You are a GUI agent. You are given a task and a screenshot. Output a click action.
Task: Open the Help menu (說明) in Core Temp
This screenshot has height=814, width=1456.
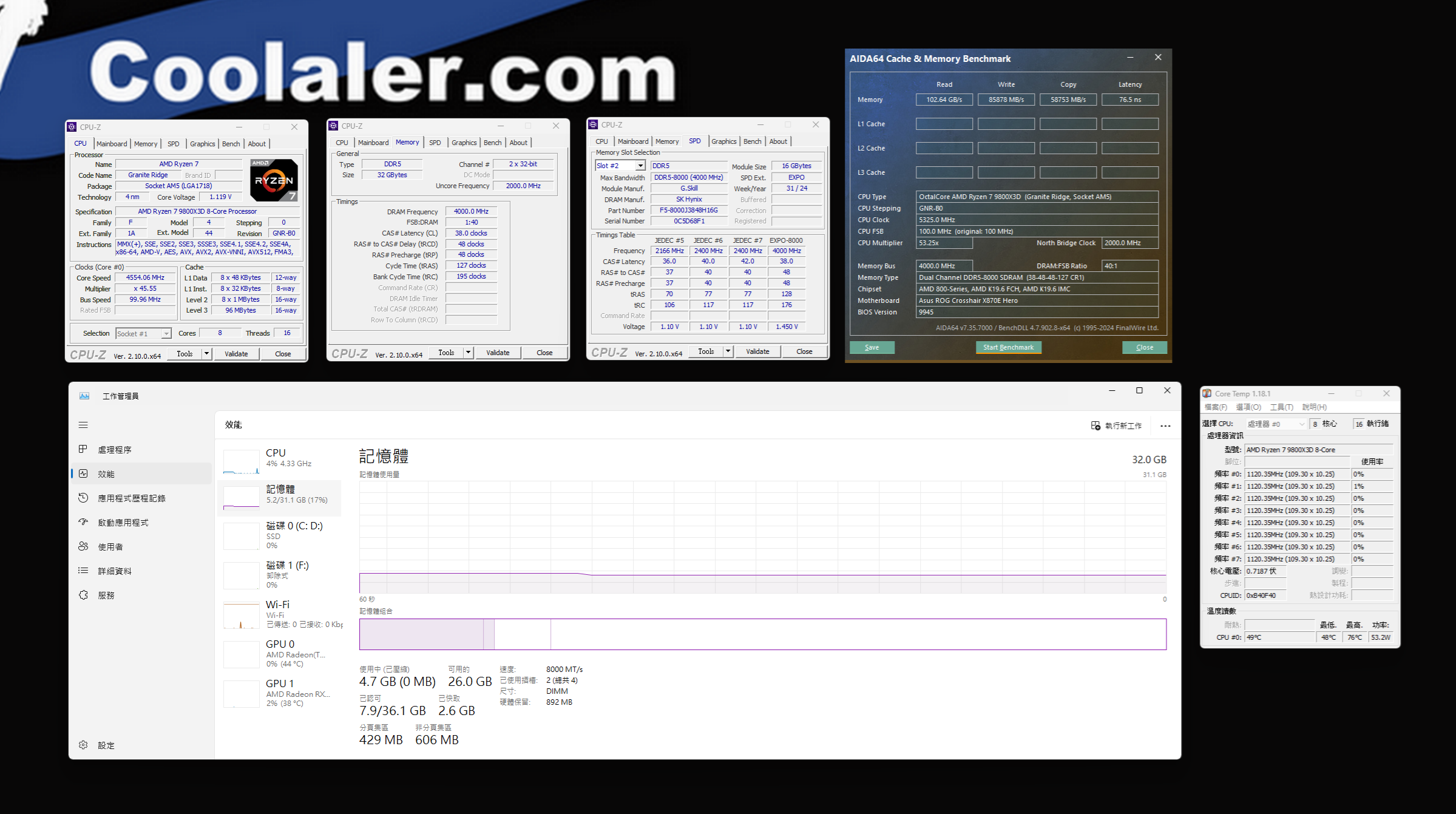1314,407
